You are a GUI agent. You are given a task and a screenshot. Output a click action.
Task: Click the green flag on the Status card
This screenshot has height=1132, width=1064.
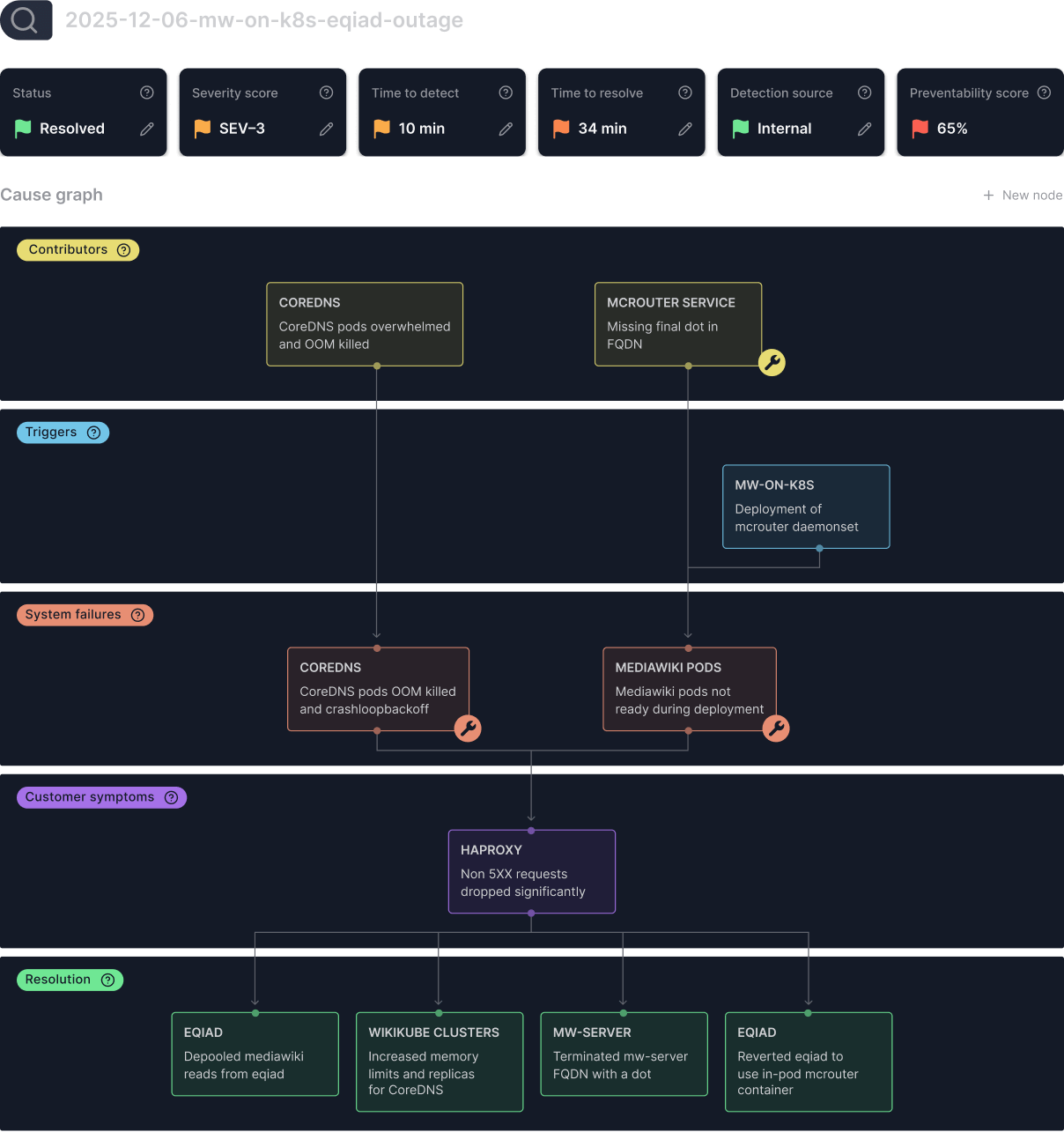[24, 129]
